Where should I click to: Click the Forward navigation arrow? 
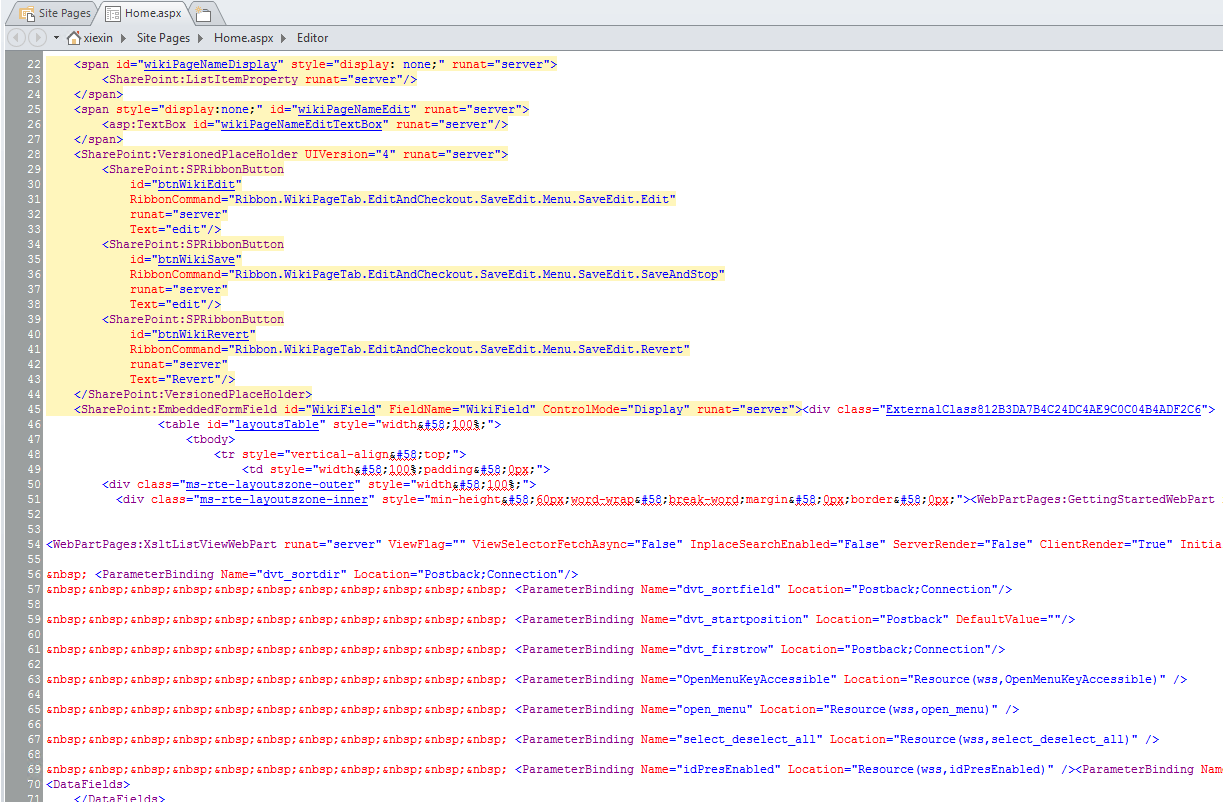pos(37,37)
